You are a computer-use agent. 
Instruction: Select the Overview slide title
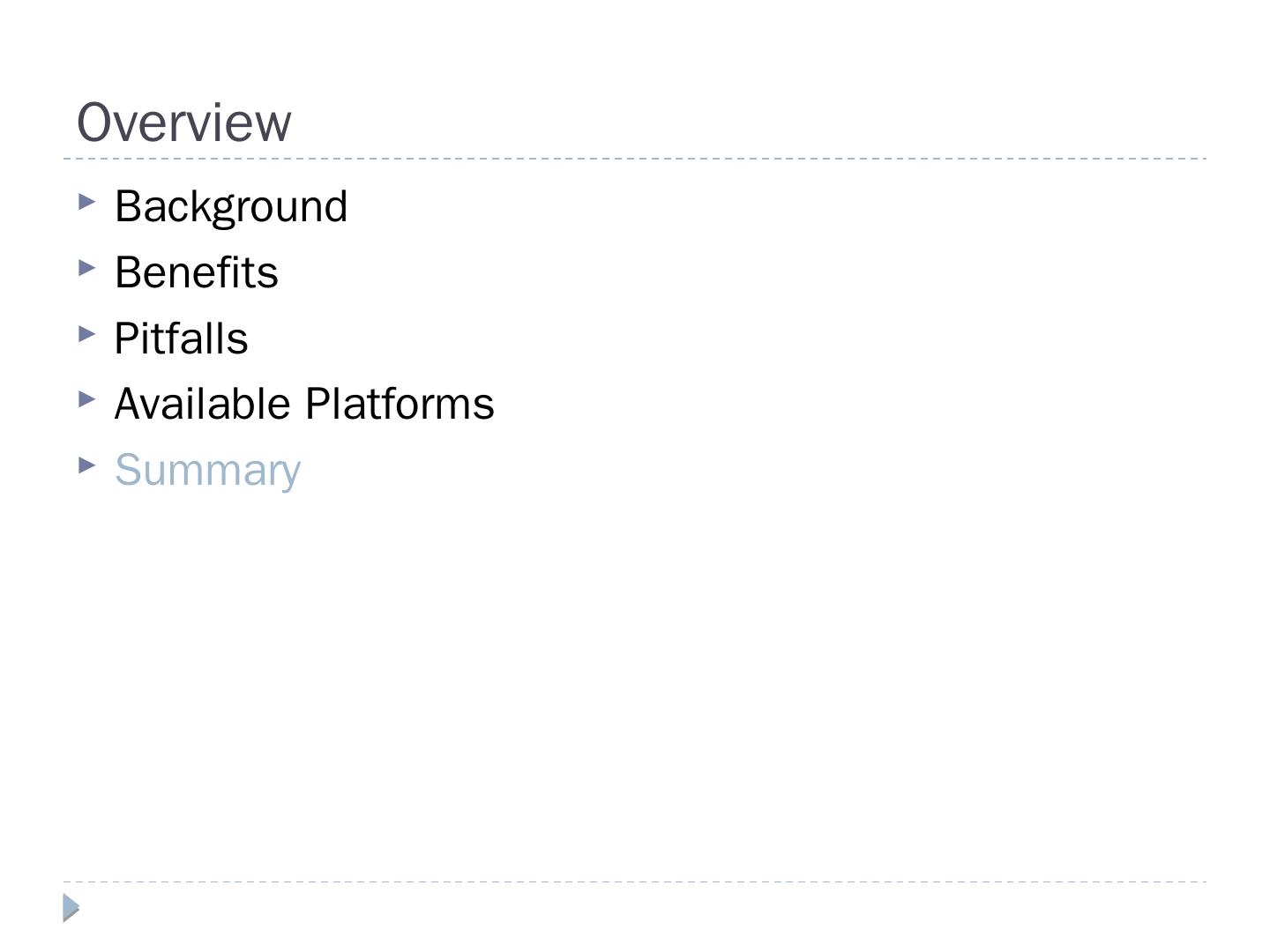tap(183, 123)
